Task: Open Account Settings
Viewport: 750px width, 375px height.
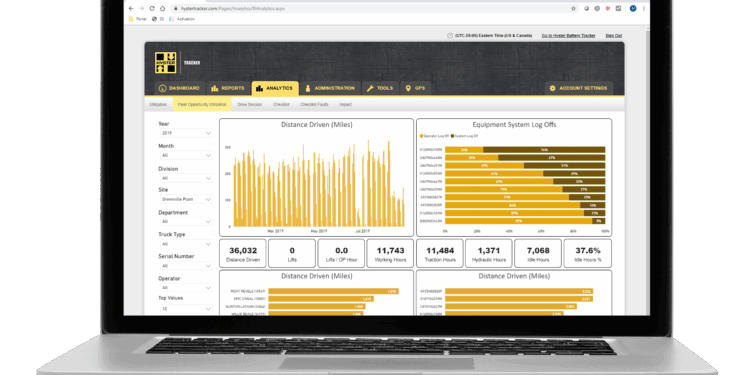Action: (x=579, y=88)
